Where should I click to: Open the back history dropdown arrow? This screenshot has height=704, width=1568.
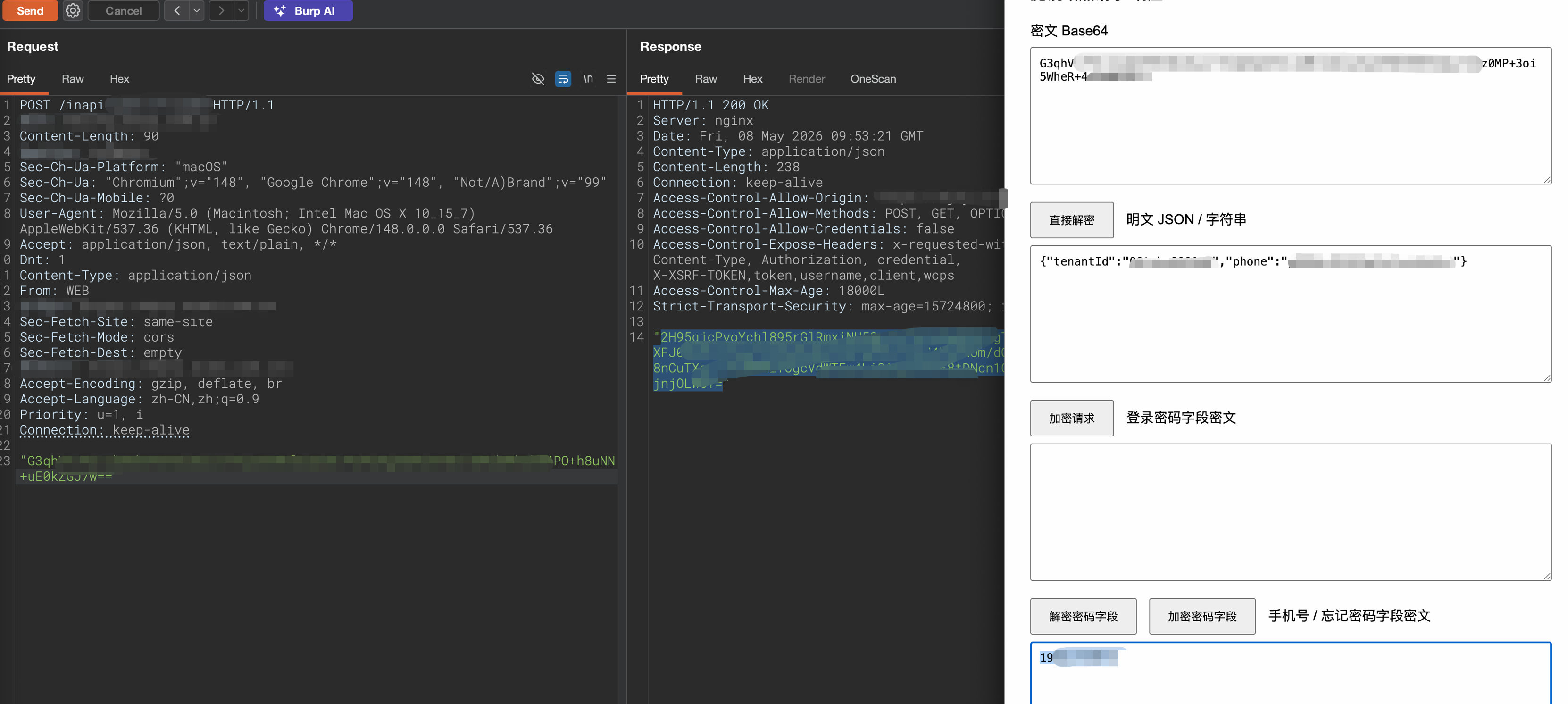(x=197, y=10)
